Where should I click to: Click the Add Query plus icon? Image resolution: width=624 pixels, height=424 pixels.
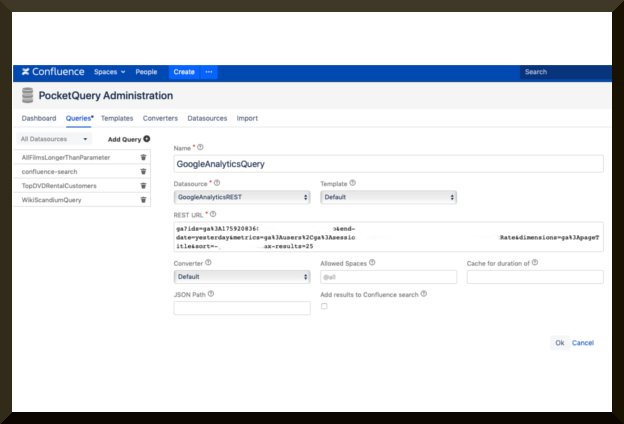[147, 139]
